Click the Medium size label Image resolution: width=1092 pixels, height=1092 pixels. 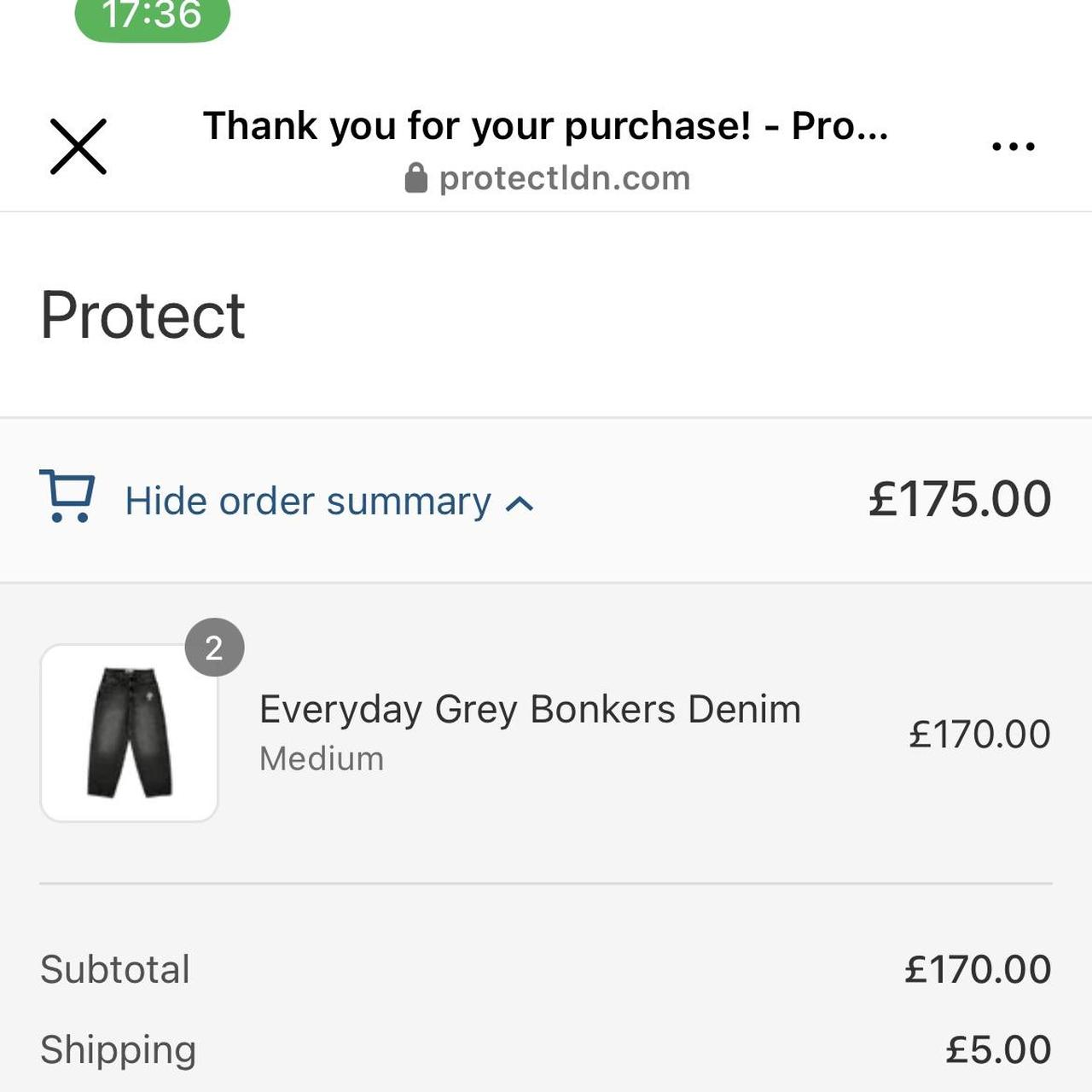(322, 758)
